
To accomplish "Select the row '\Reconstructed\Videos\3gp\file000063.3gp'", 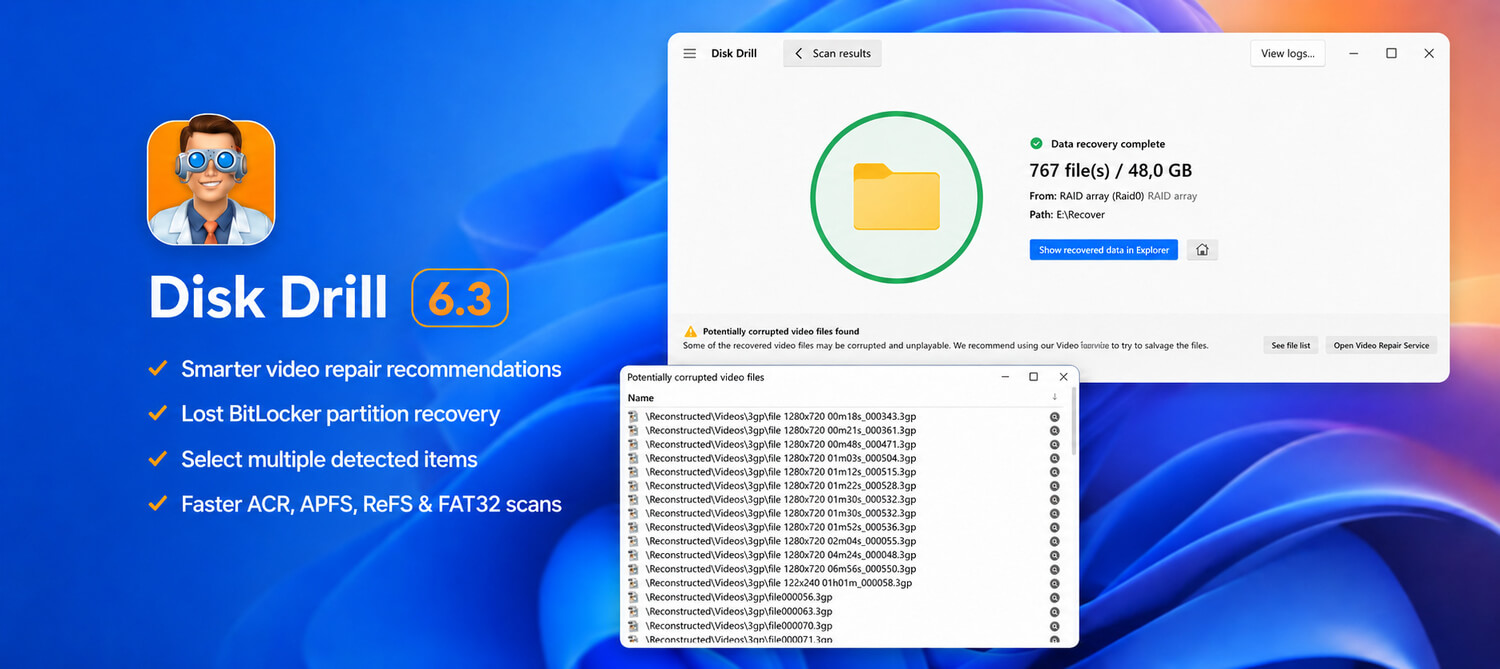I will (845, 611).
